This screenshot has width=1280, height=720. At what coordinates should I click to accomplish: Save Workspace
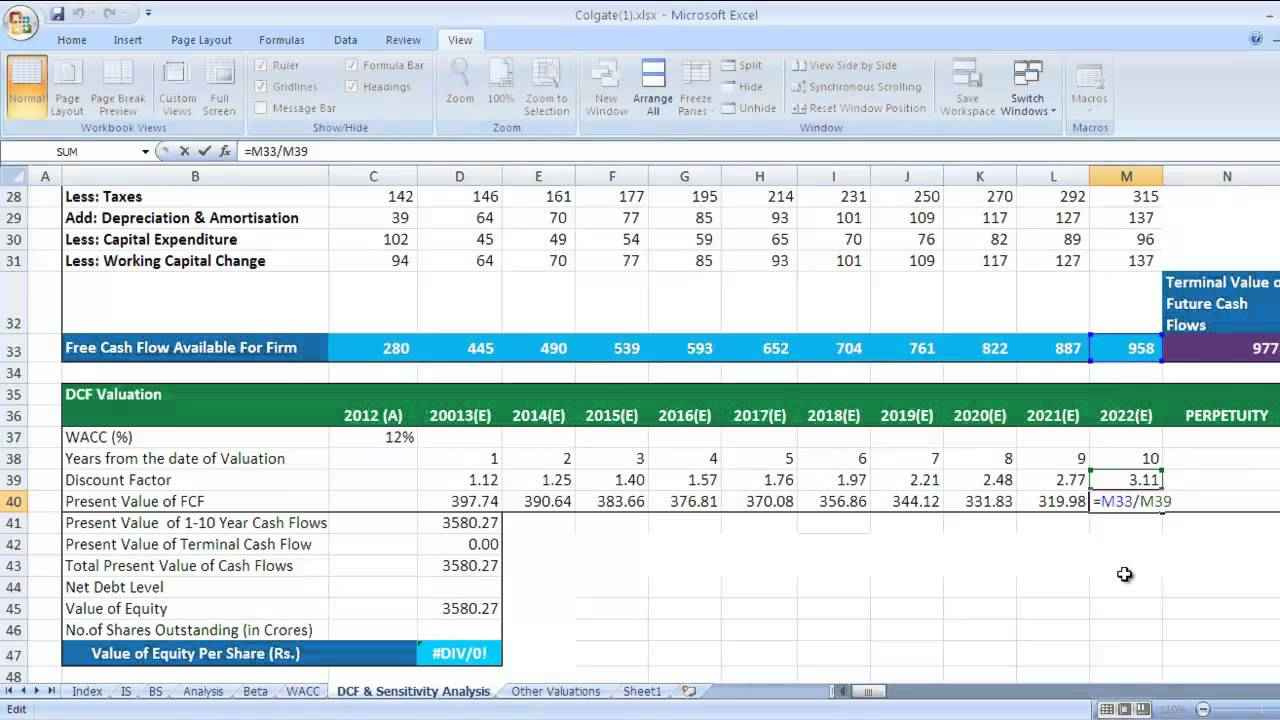click(967, 88)
